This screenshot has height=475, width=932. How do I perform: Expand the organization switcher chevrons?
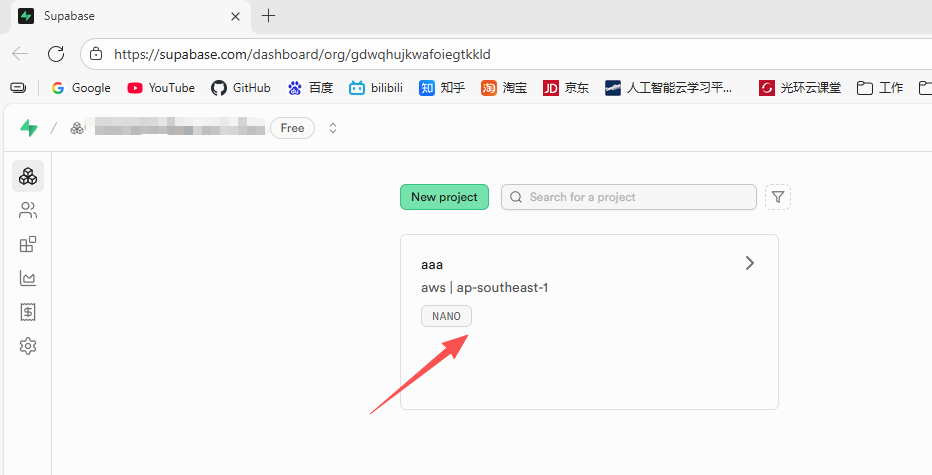(333, 128)
